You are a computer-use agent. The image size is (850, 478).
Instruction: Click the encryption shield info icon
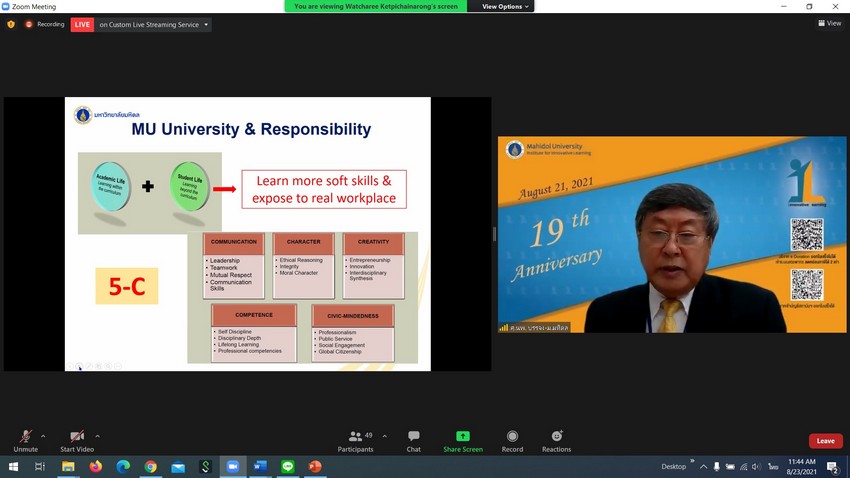coord(11,24)
